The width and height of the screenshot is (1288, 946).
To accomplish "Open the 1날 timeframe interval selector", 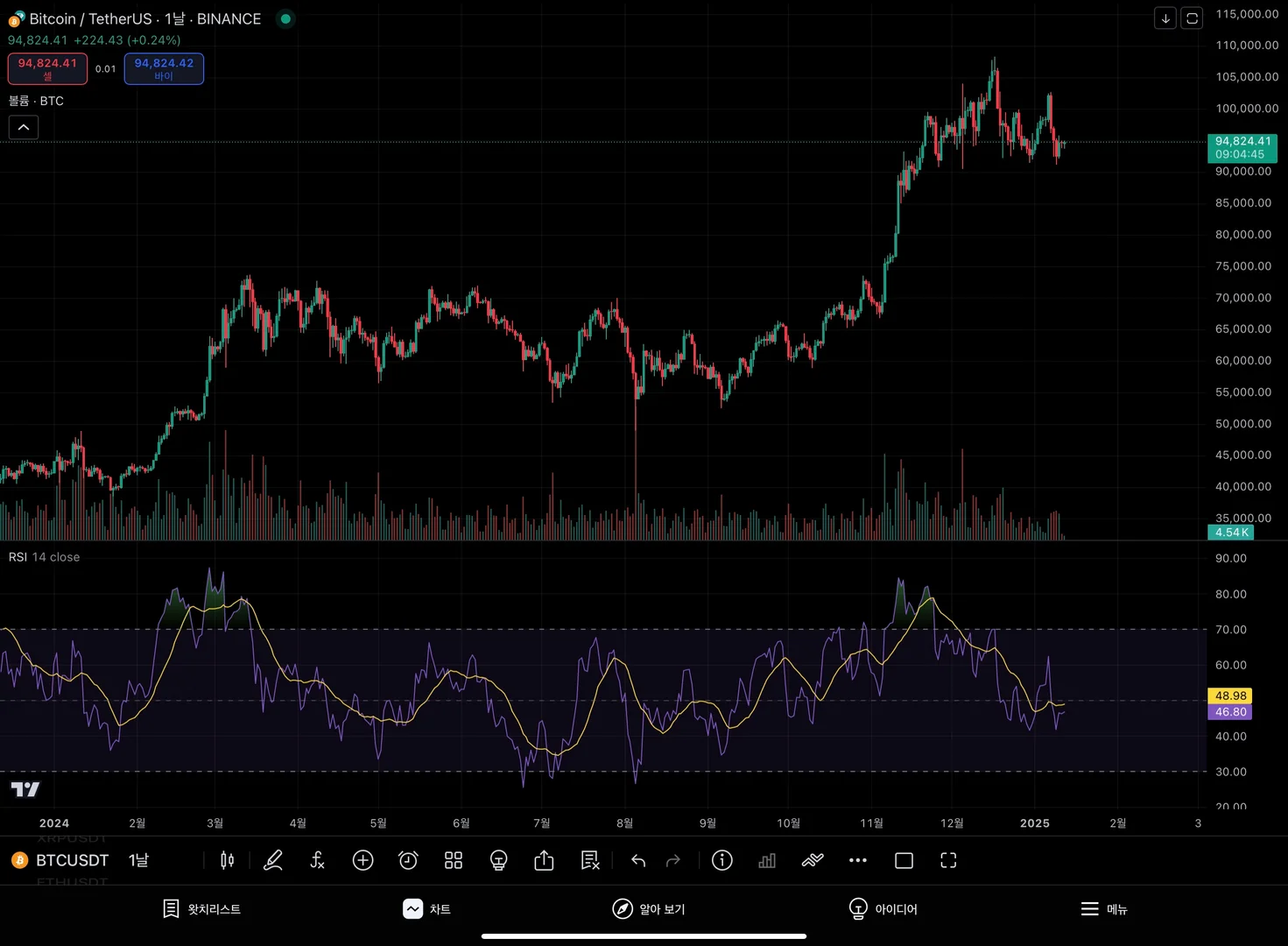I will pyautogui.click(x=138, y=860).
